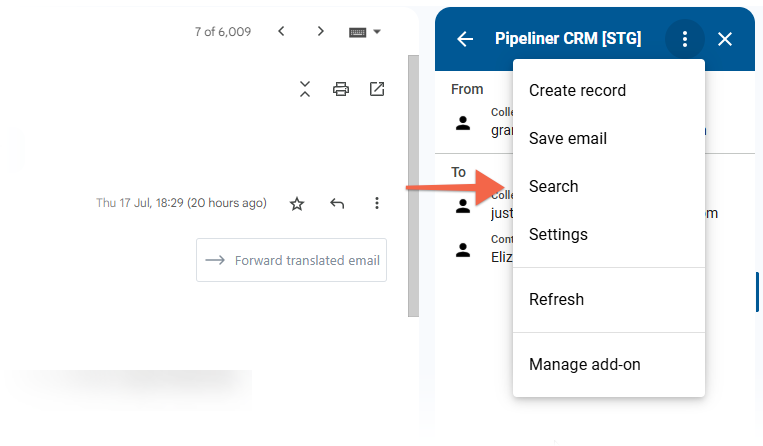Image resolution: width=763 pixels, height=446 pixels.
Task: Select Manage add-on menu entry
Action: tap(584, 364)
